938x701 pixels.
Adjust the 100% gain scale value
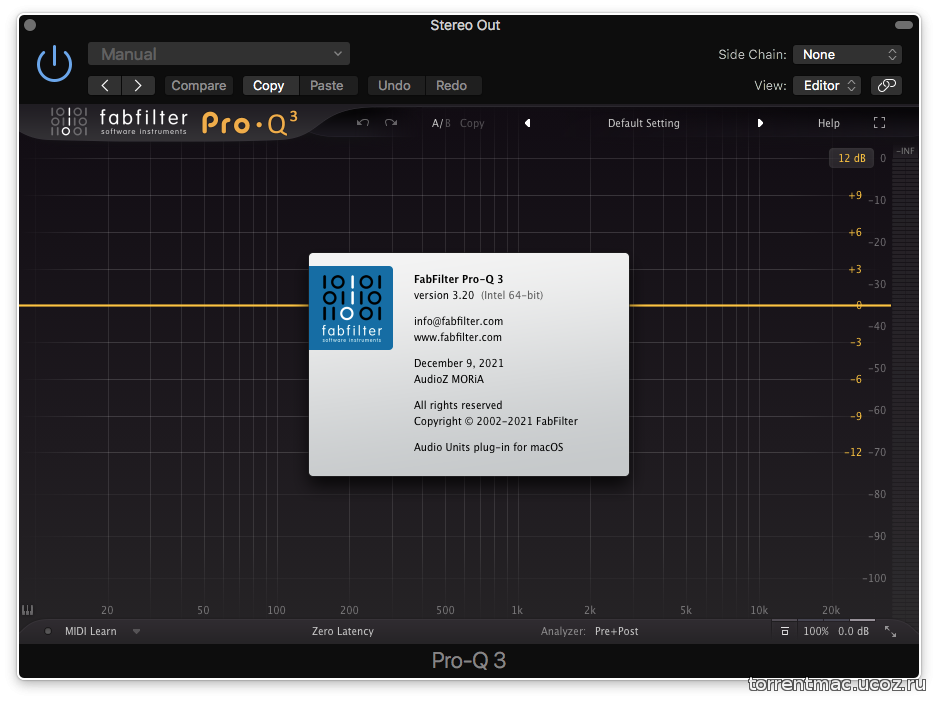[x=816, y=631]
